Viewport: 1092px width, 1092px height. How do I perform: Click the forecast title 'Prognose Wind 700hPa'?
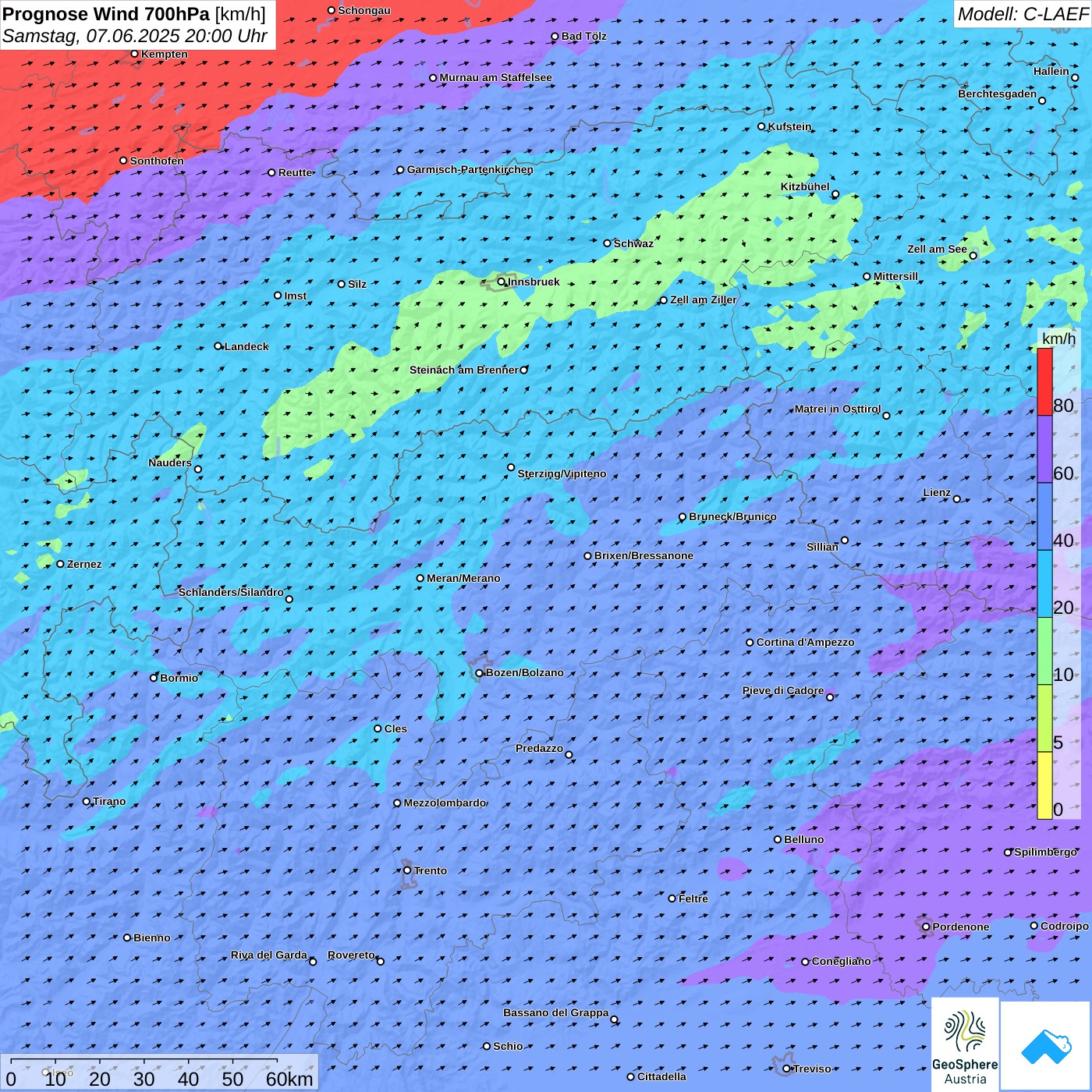tap(106, 14)
